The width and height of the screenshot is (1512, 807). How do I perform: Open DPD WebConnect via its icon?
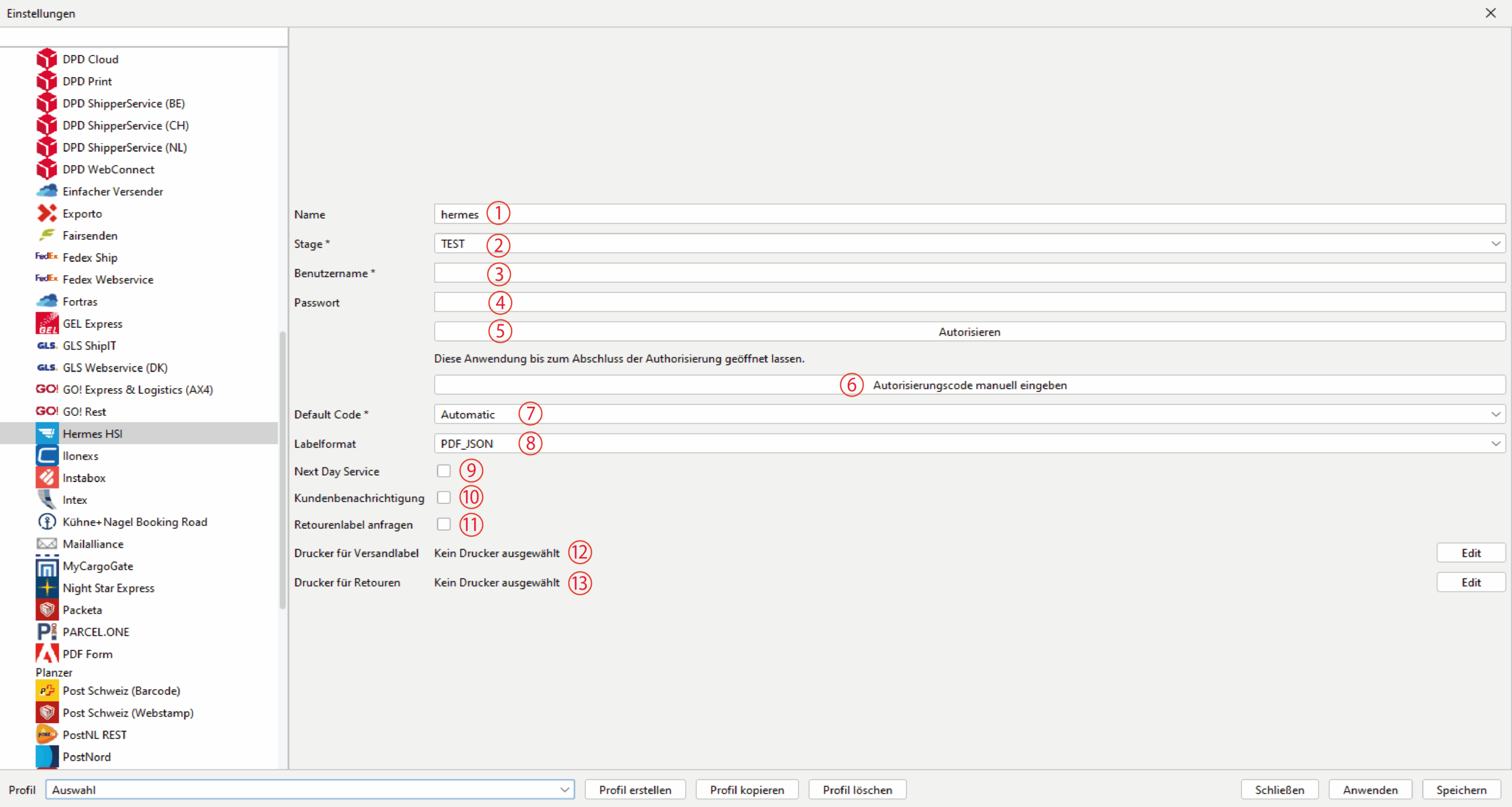click(x=47, y=170)
